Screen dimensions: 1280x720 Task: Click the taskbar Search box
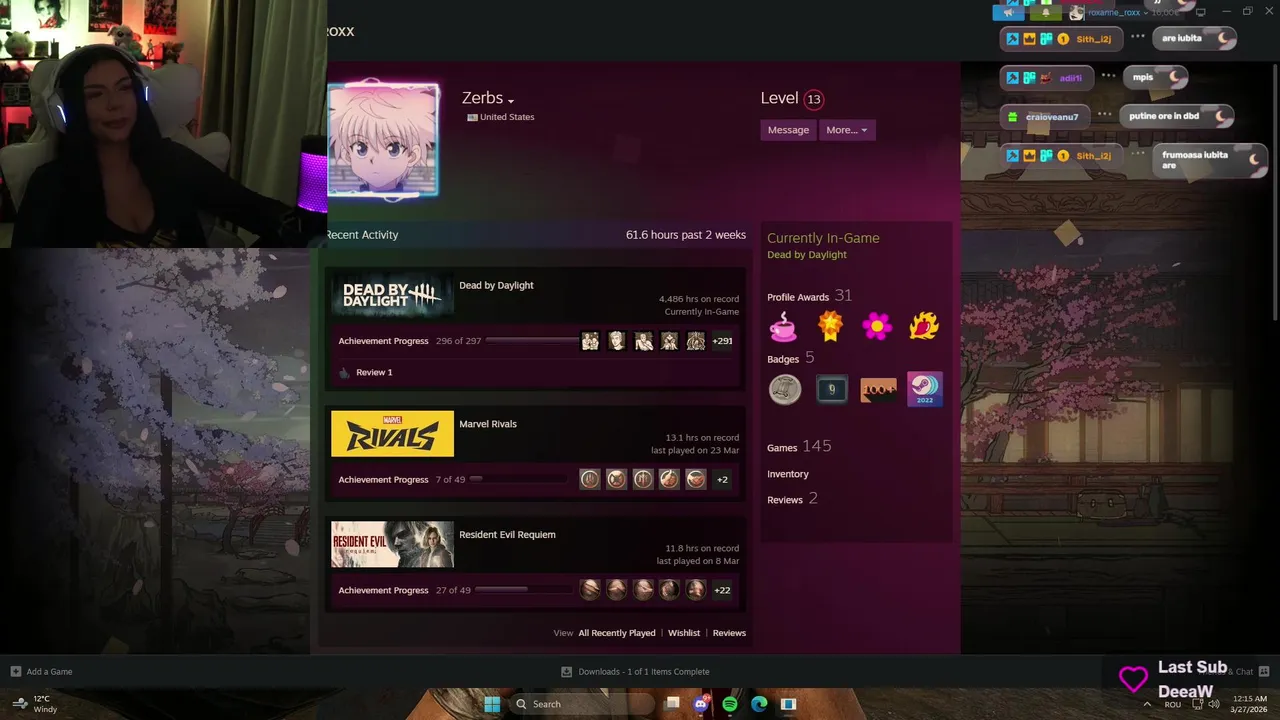click(581, 704)
